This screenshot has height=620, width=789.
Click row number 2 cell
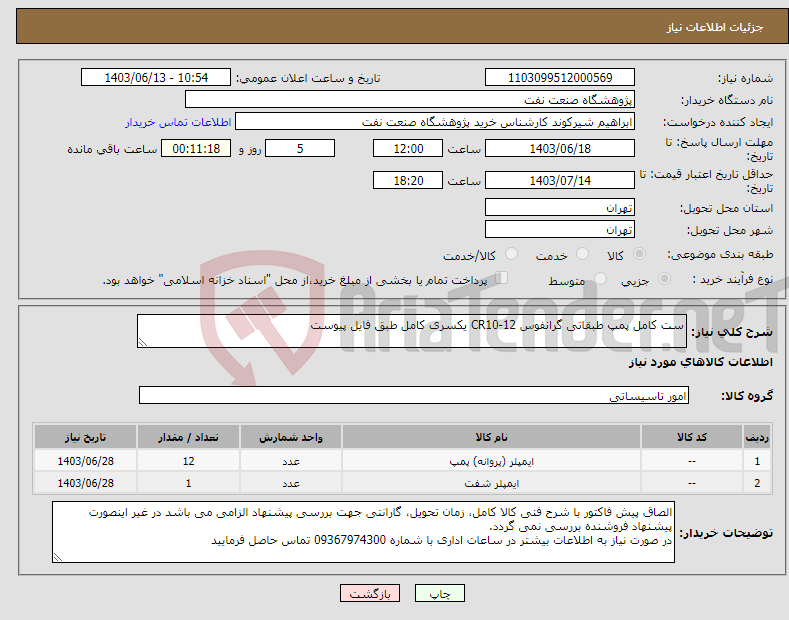pos(757,483)
